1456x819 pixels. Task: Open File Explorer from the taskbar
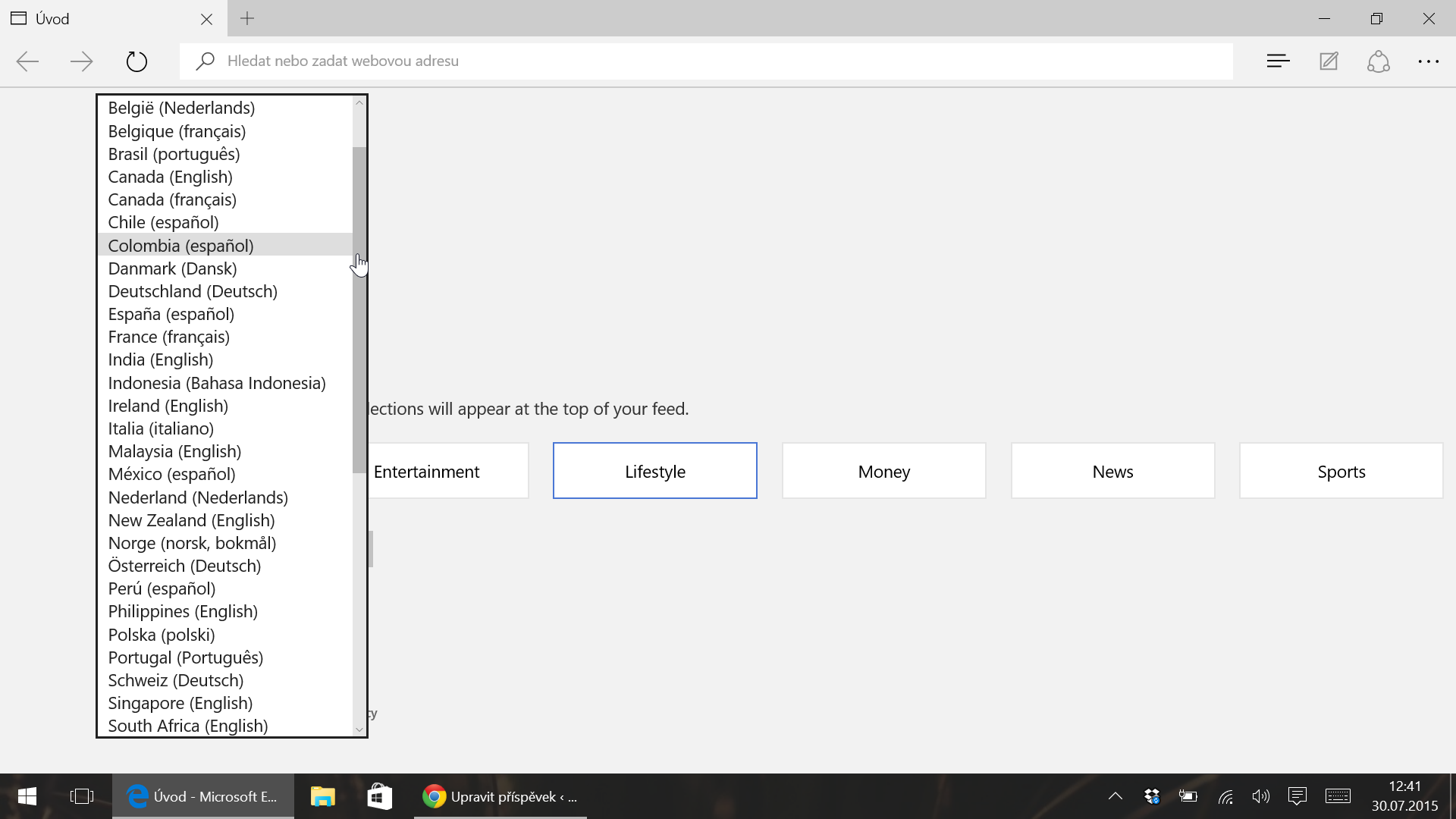click(322, 796)
